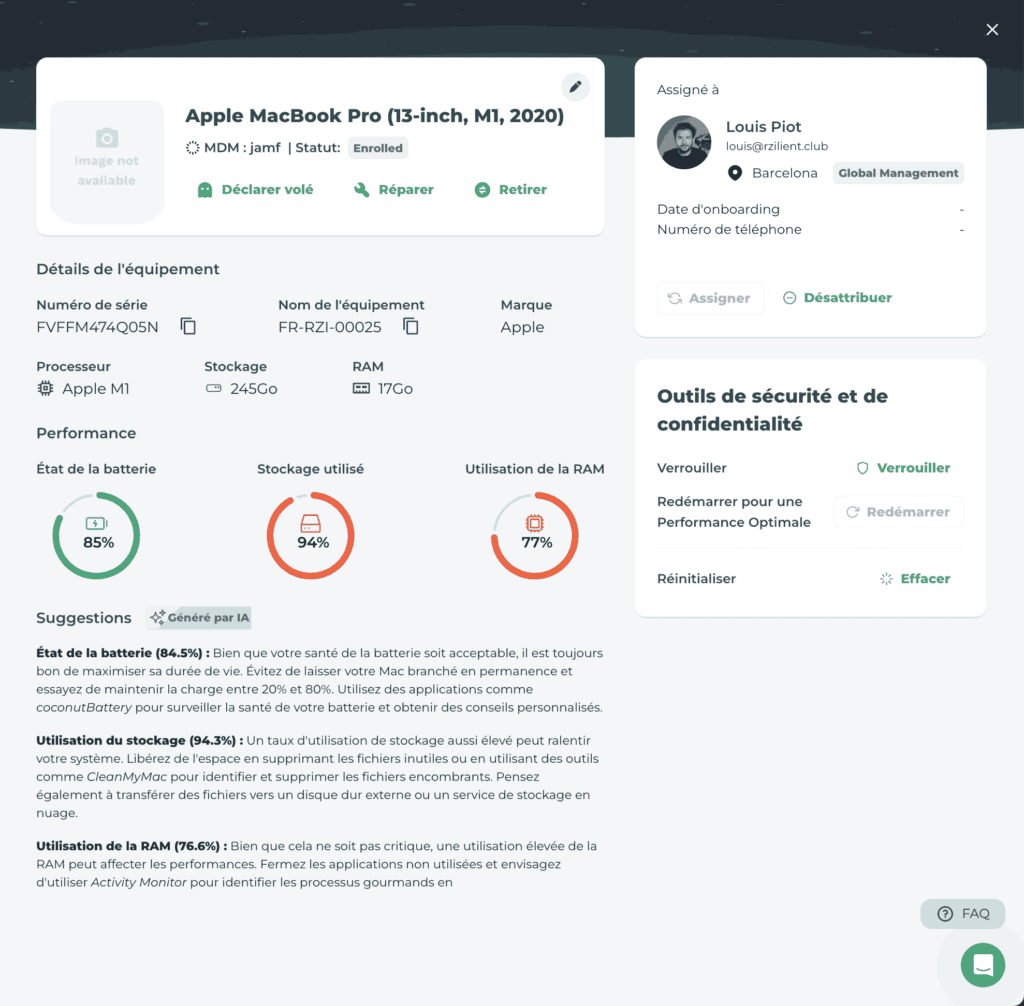Click the Barcelona location text
The width and height of the screenshot is (1024, 1006).
click(784, 173)
